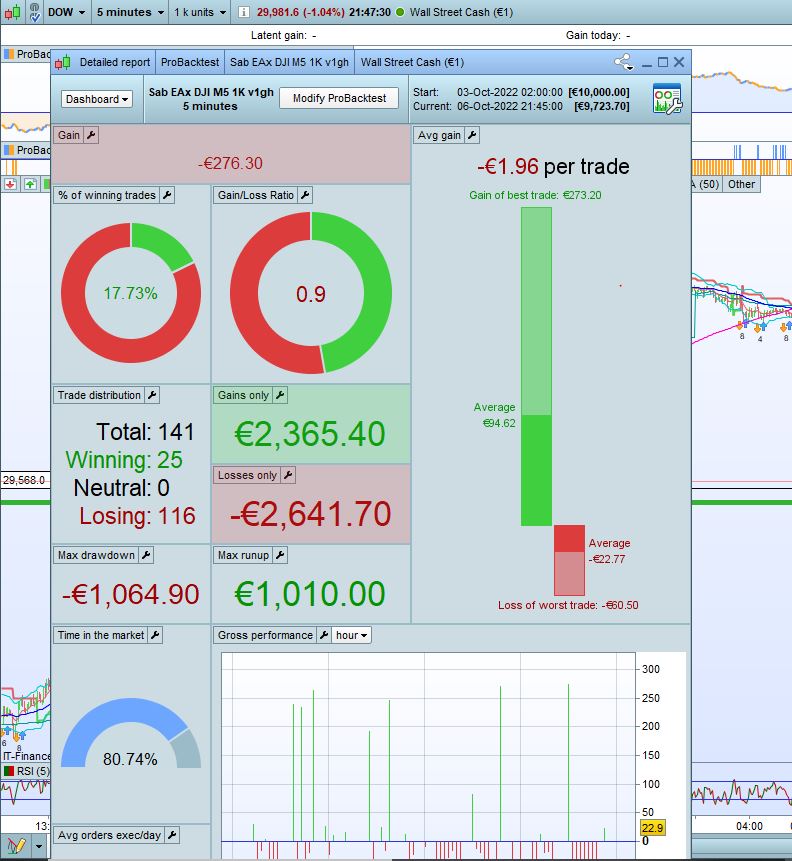Click the RSI (5) indicator label
The image size is (792, 861).
tap(27, 771)
